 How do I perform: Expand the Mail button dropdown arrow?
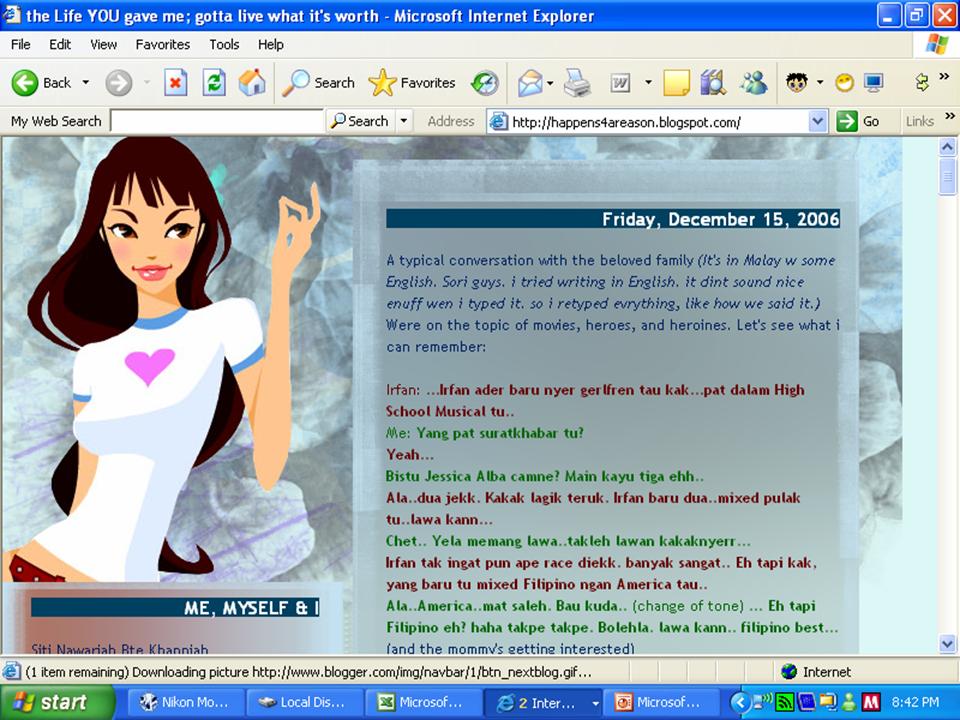550,83
